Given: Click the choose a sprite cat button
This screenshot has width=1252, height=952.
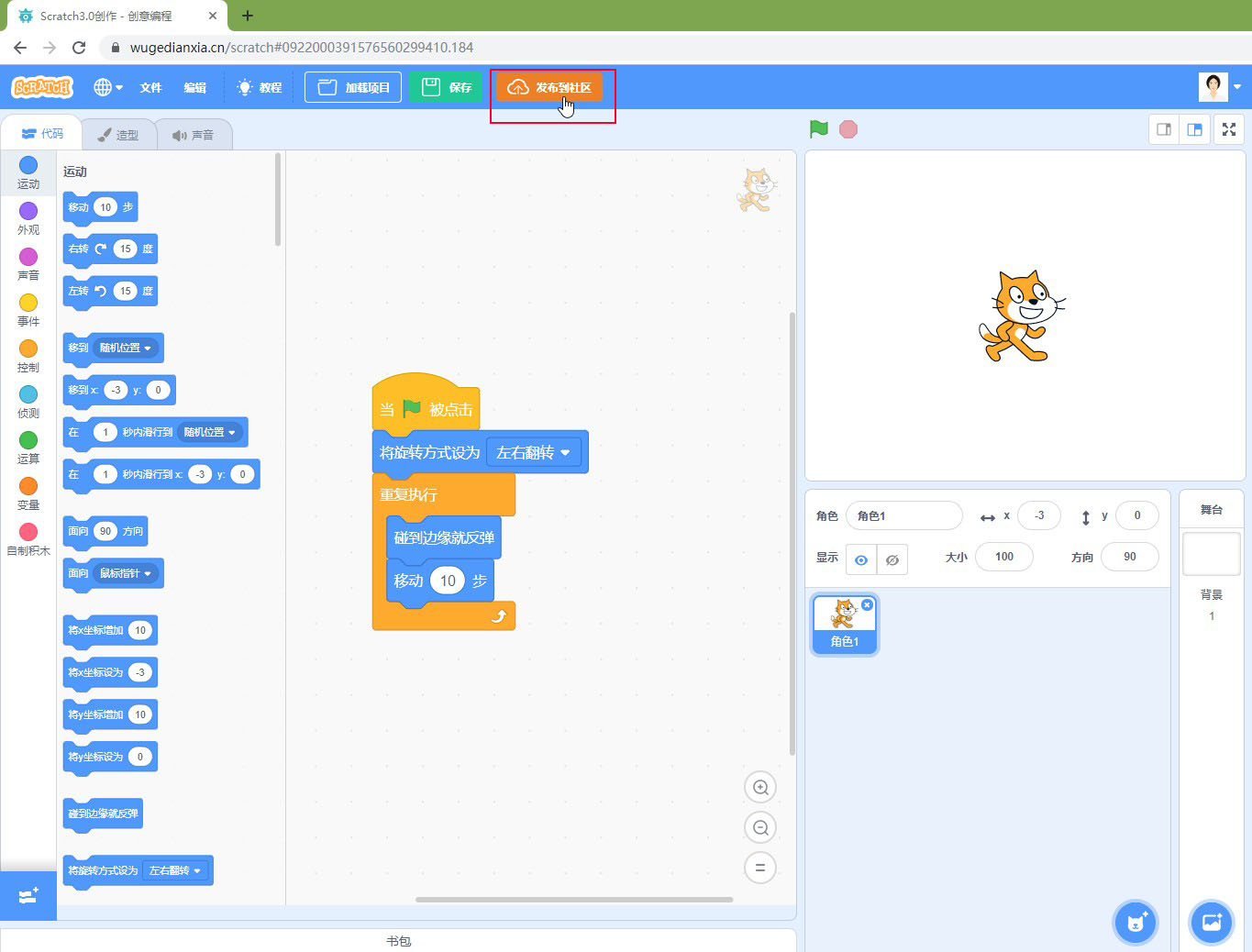Looking at the screenshot, I should point(1136,922).
